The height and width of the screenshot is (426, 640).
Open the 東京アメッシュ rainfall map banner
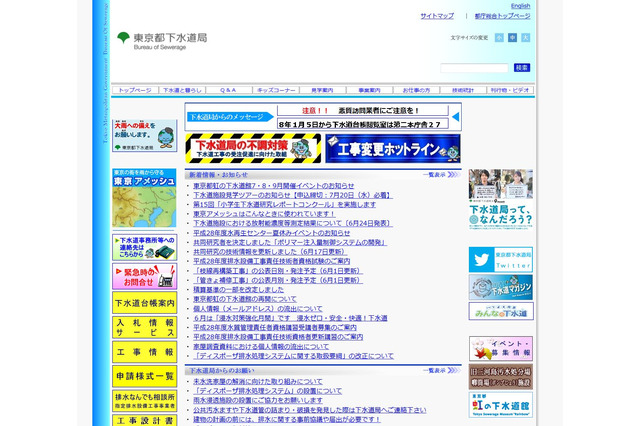[x=144, y=198]
